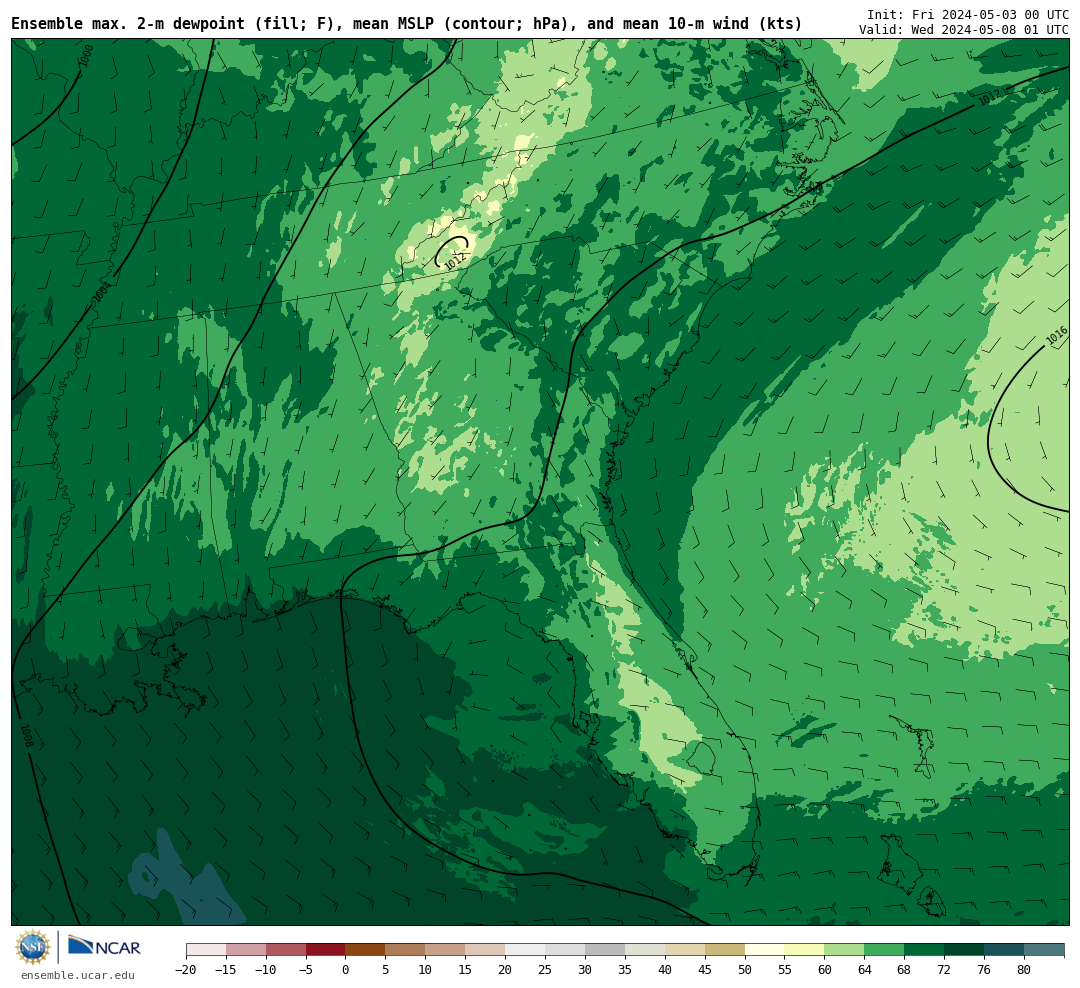Click Lake Okeechobee outline in Florida

coord(701,758)
